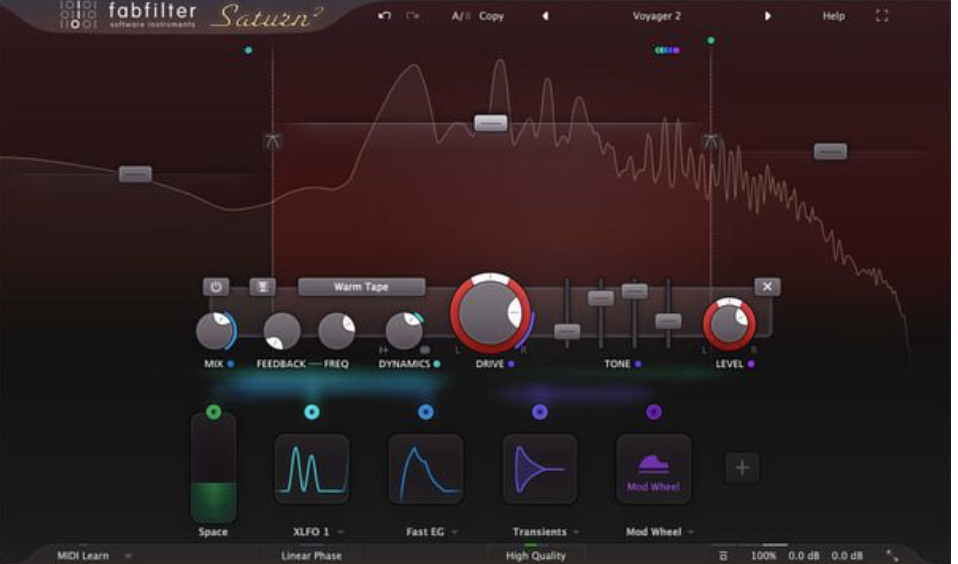Image resolution: width=958 pixels, height=564 pixels.
Task: Click the output options icon in bottom bar
Action: click(723, 555)
